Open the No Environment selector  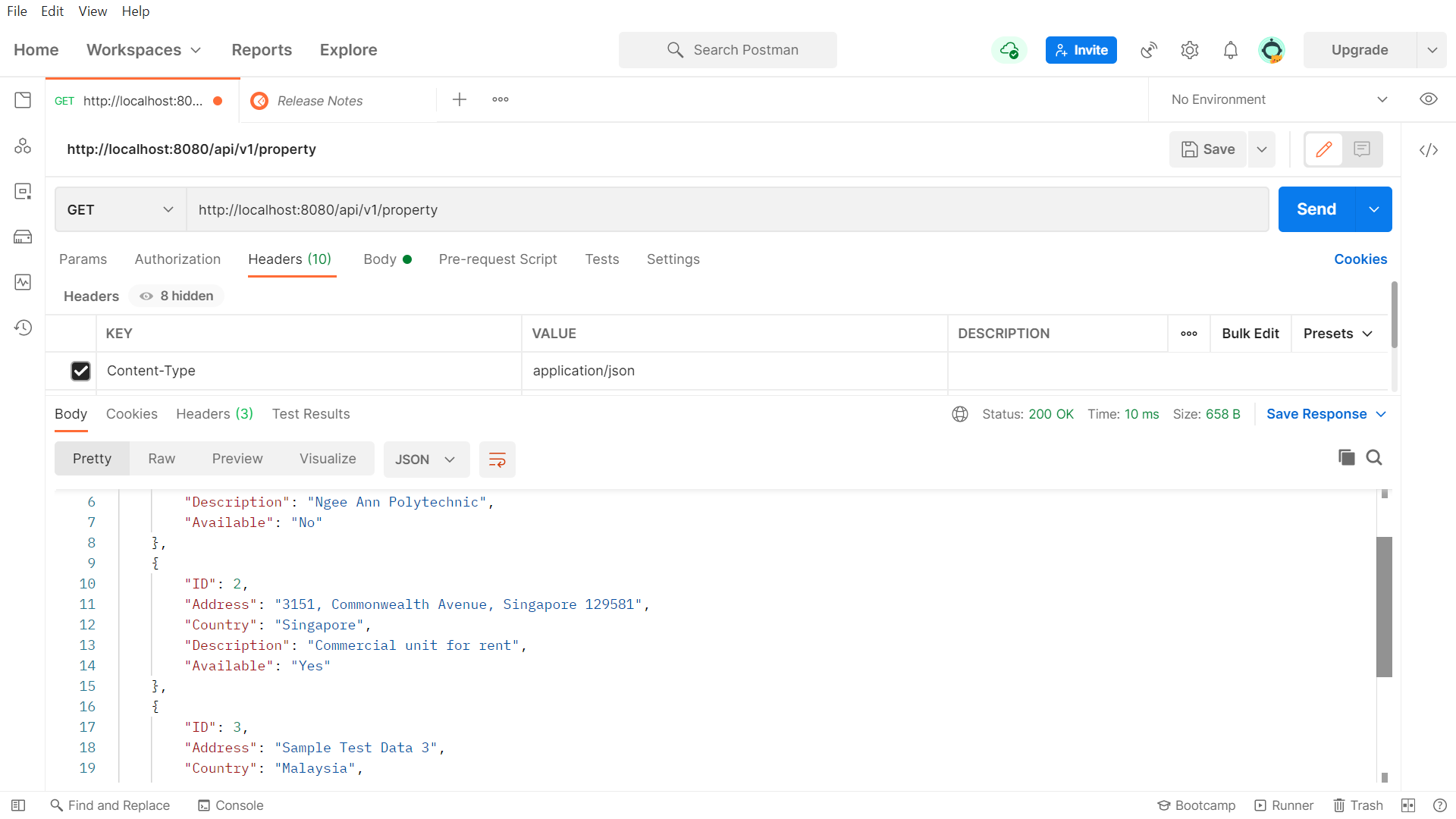tap(1280, 99)
